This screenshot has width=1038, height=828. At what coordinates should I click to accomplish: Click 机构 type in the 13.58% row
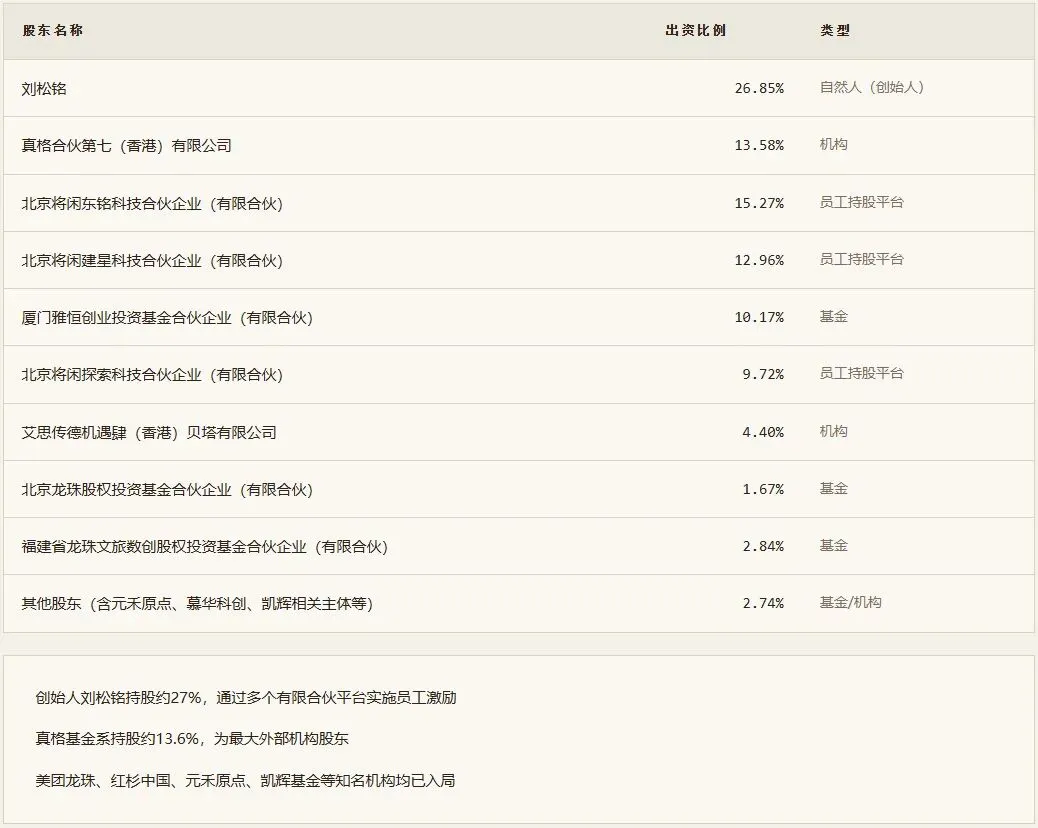click(x=833, y=144)
